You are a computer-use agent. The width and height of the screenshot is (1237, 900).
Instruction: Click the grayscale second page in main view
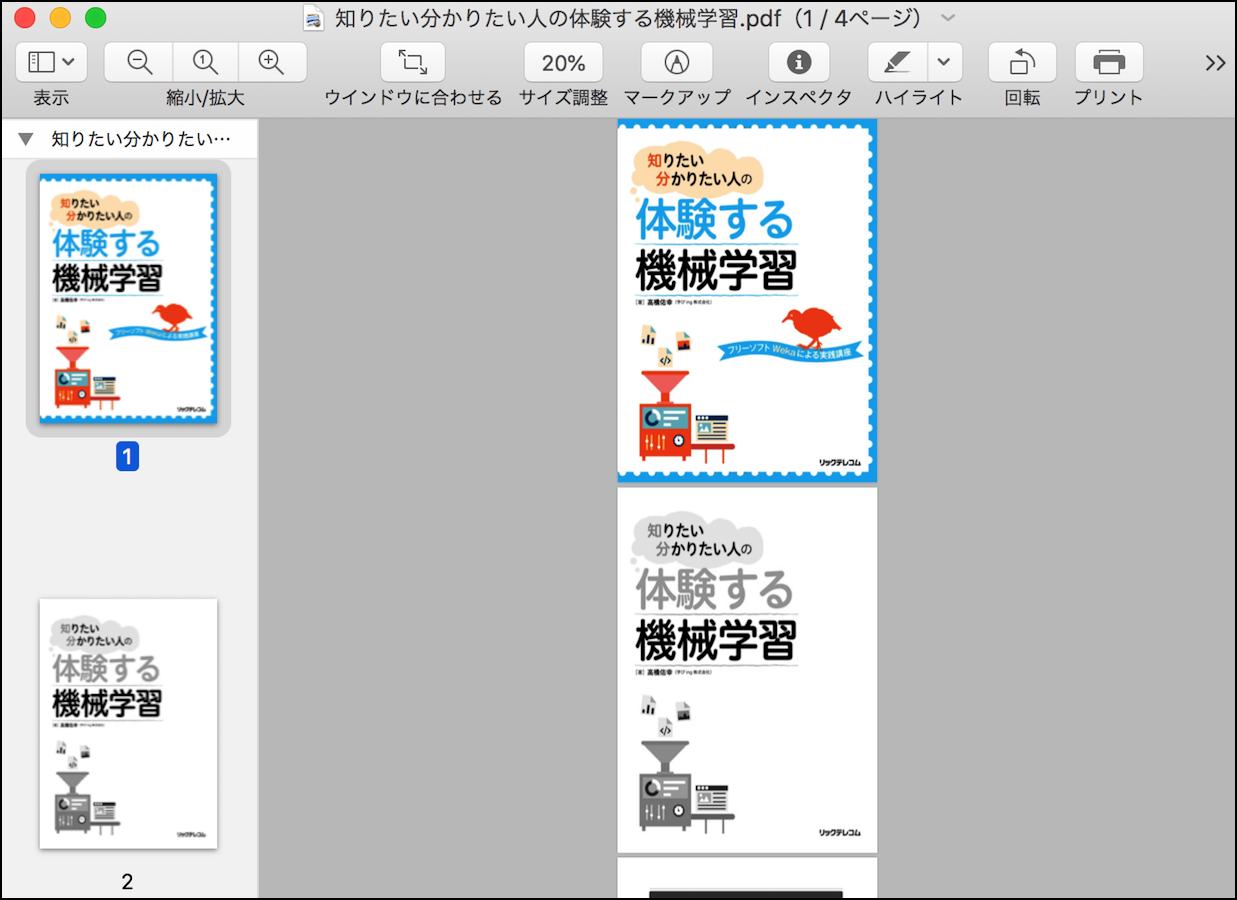(x=747, y=669)
